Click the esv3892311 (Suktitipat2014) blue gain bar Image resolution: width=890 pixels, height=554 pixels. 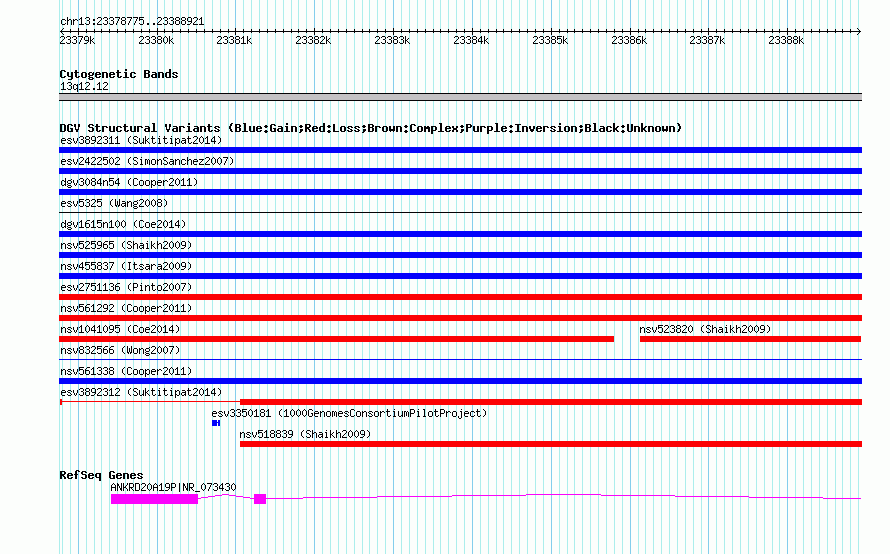(460, 150)
